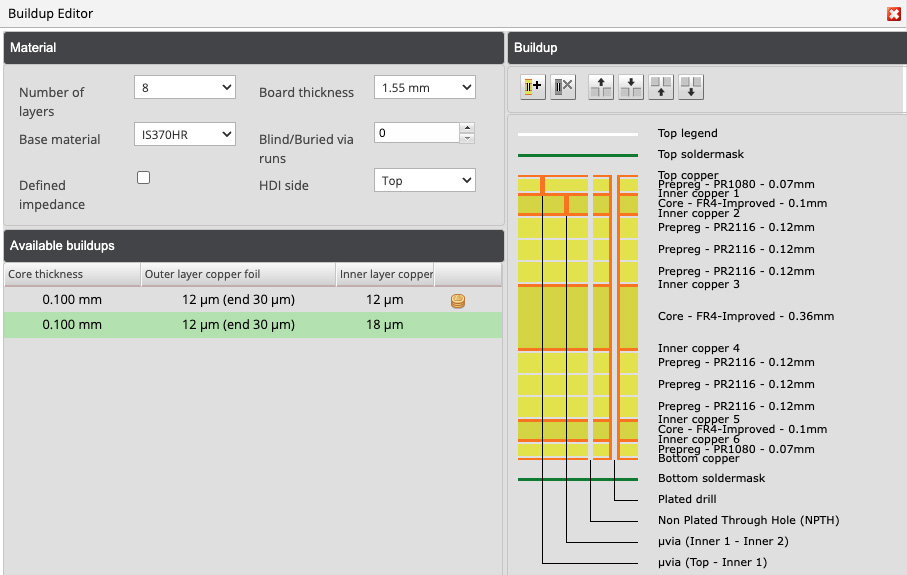
Task: Click the up-arrow icon below two squares
Action: (660, 87)
